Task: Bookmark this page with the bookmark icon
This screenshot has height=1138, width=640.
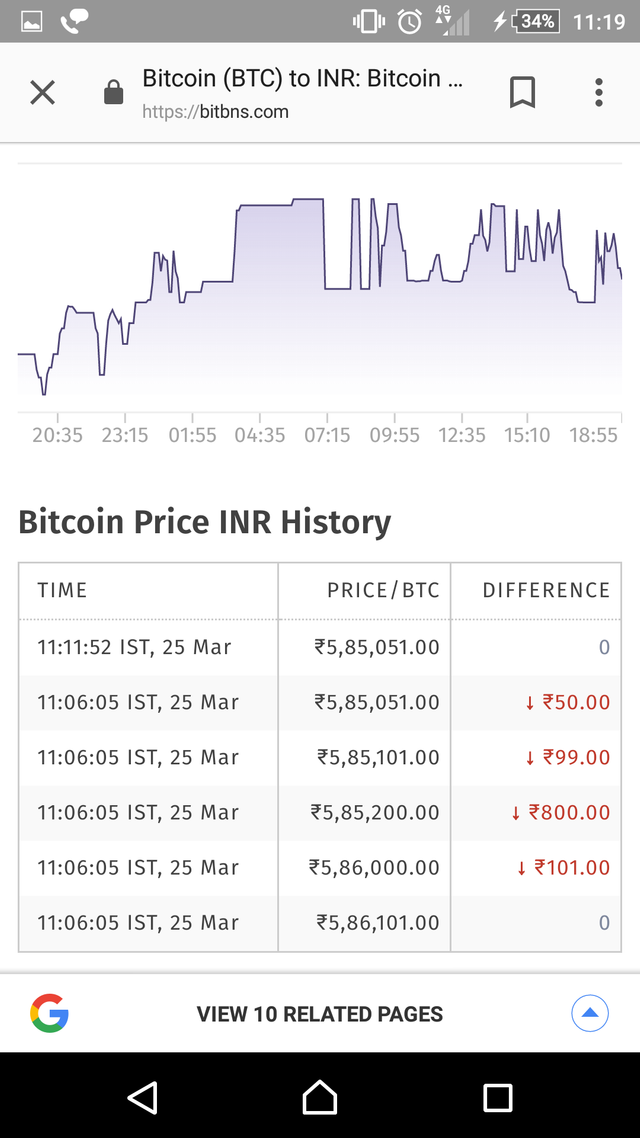Action: pyautogui.click(x=522, y=93)
